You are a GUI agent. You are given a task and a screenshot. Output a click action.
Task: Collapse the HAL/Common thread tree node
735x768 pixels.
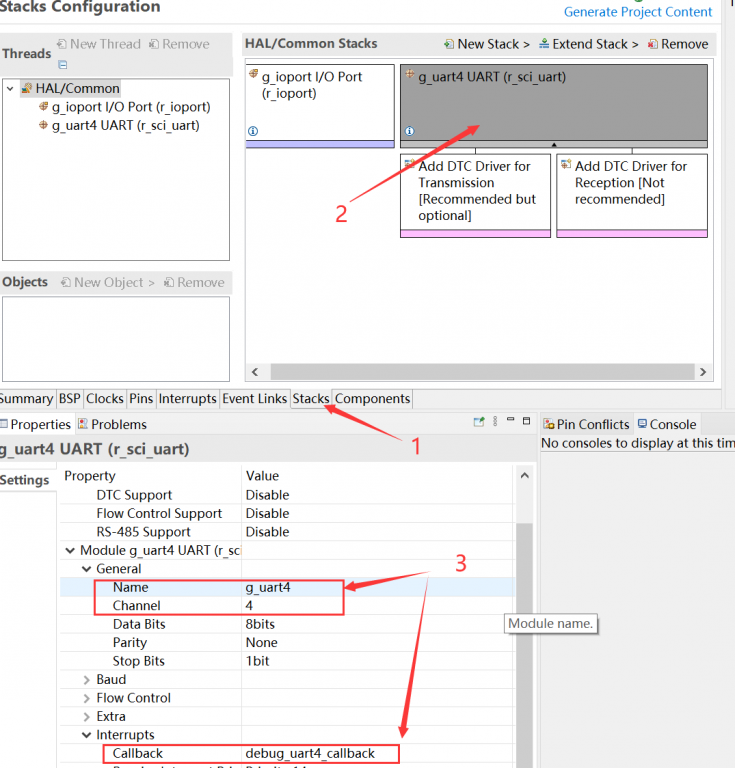click(x=11, y=88)
